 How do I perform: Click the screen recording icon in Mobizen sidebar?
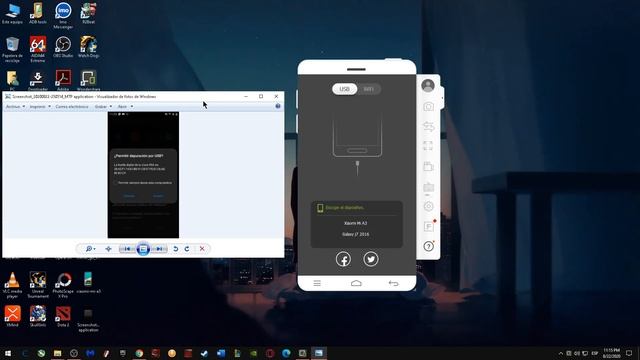point(428,166)
